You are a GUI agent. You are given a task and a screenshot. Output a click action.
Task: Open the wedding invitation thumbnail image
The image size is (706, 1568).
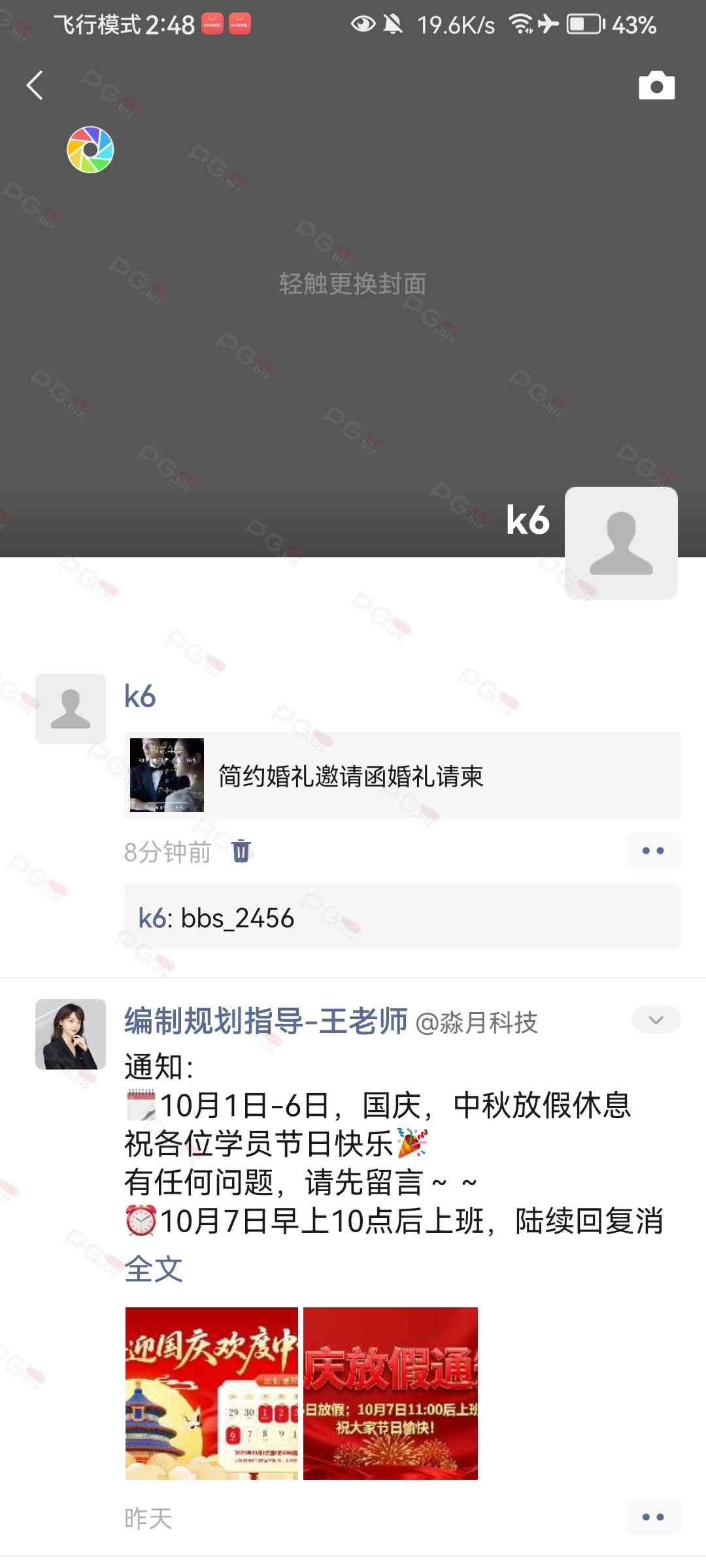pos(167,776)
